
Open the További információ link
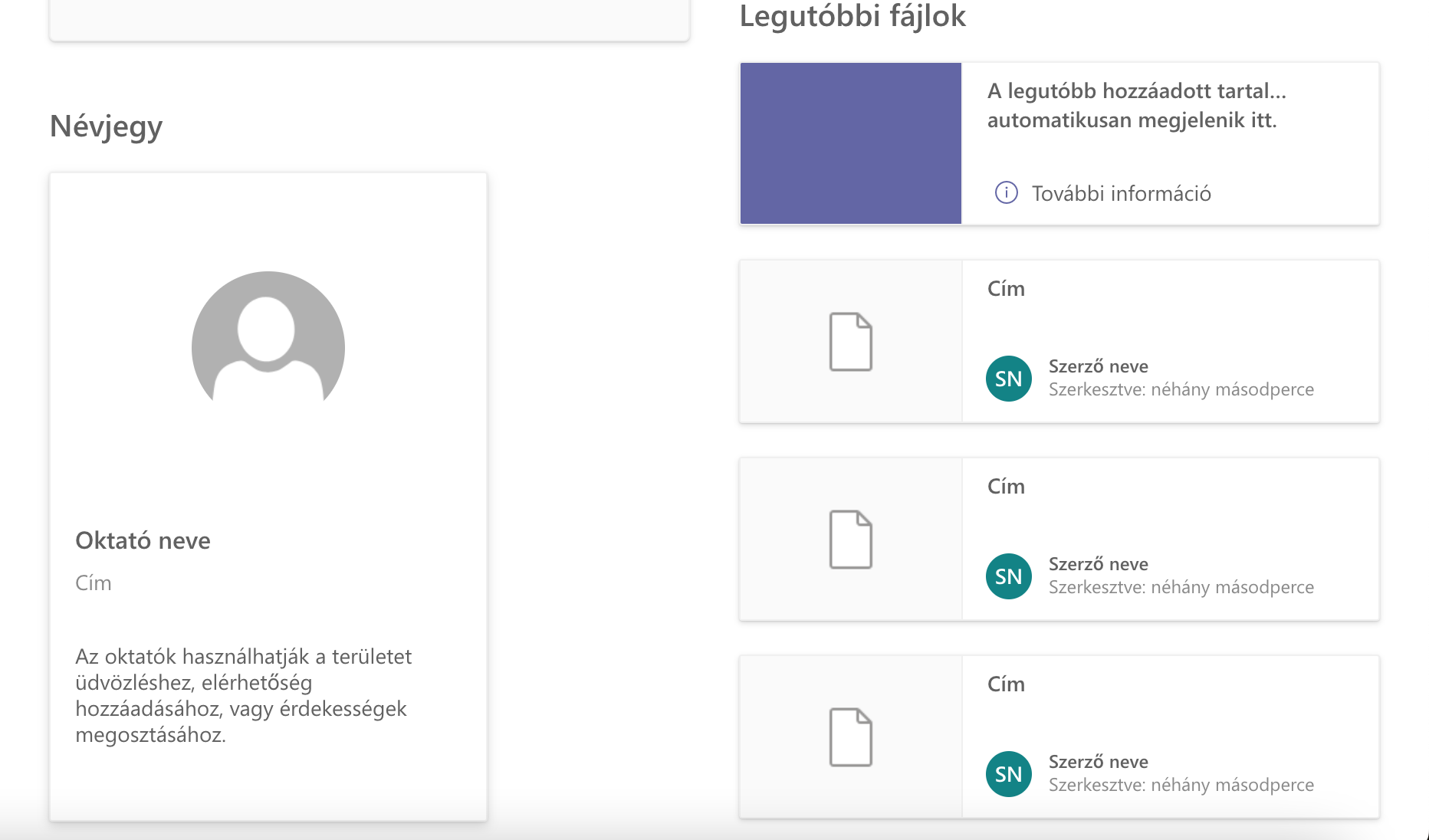coord(1121,193)
